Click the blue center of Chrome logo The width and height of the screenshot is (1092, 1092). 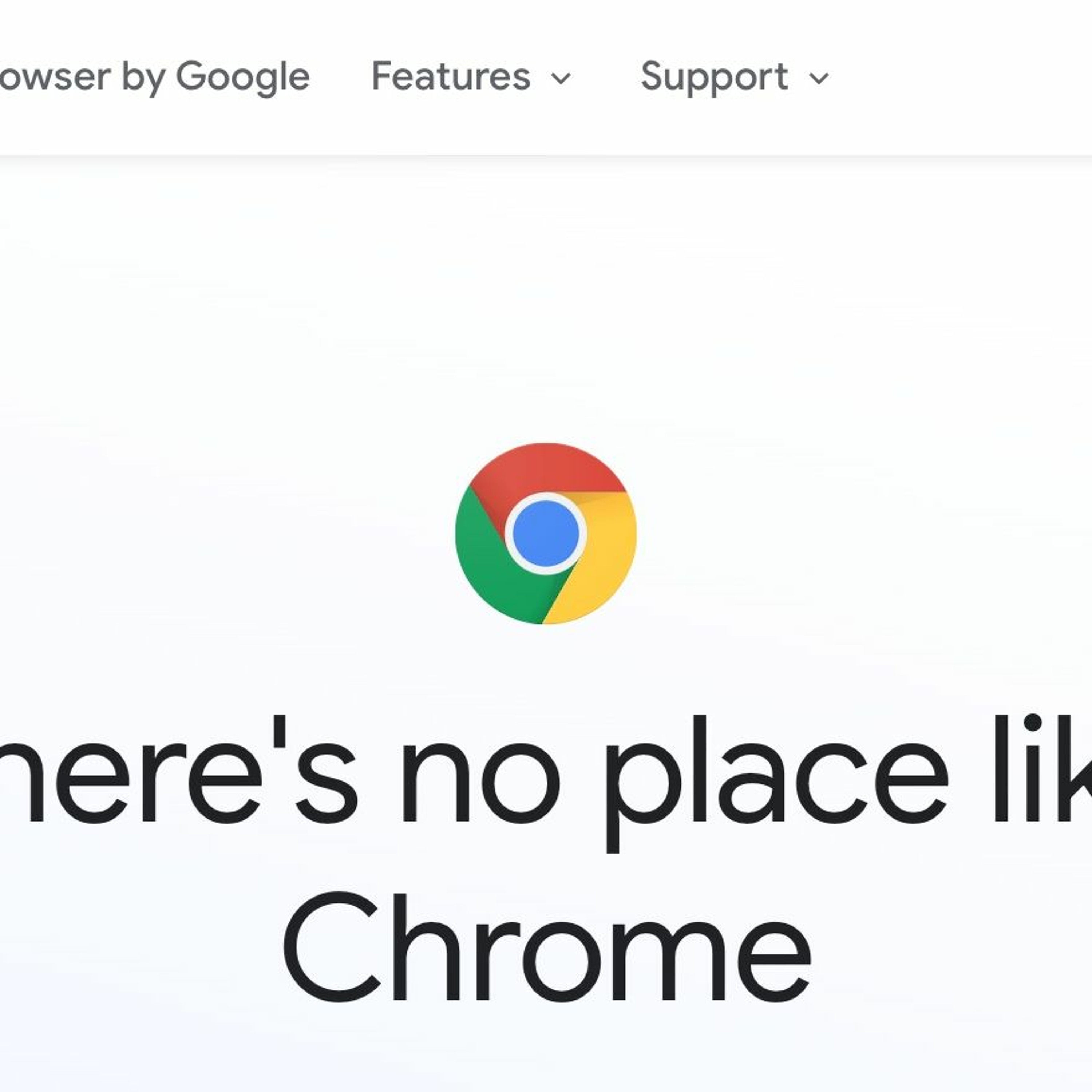[x=546, y=534]
